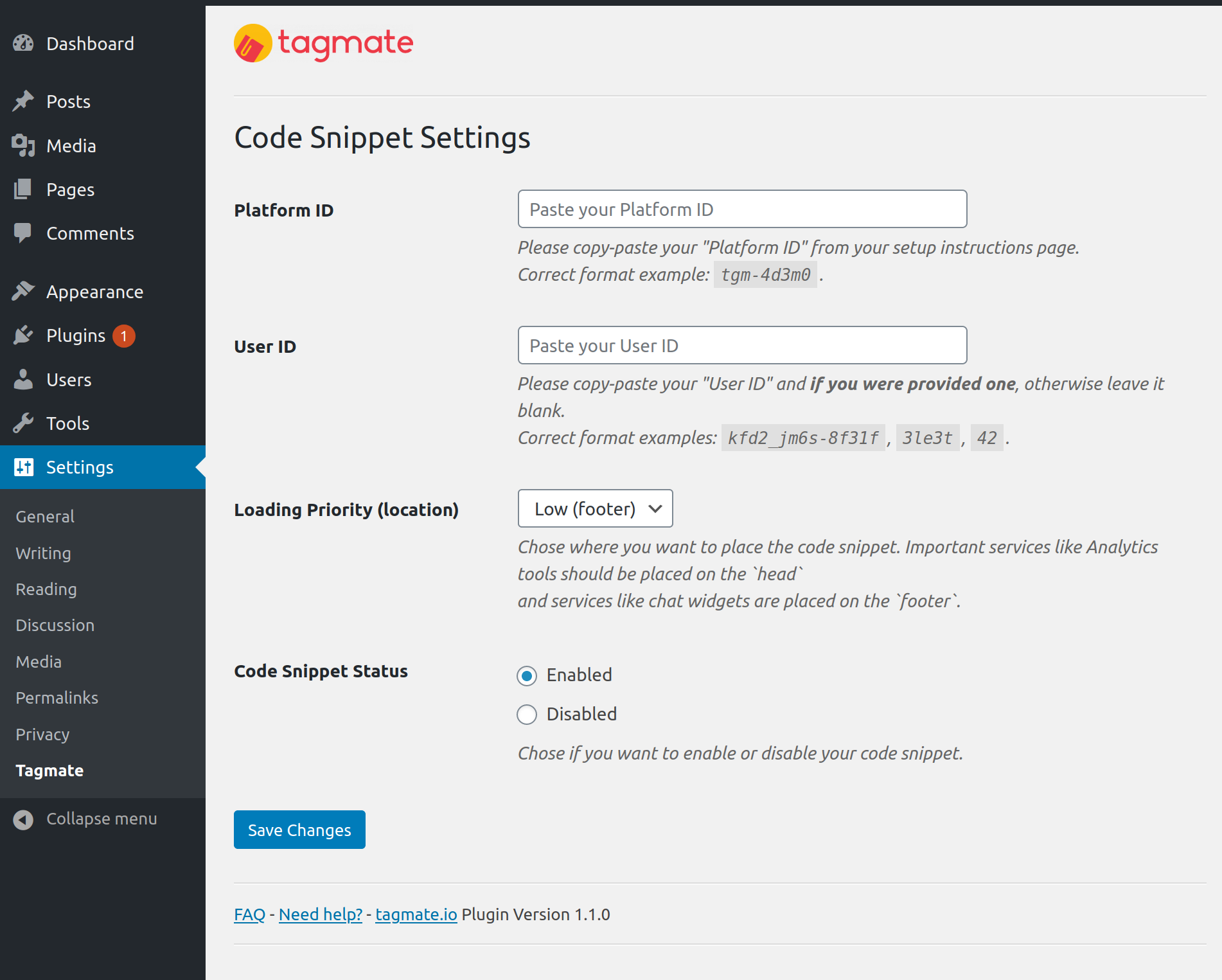This screenshot has height=980, width=1222.
Task: Focus the Platform ID input field
Action: coord(742,209)
